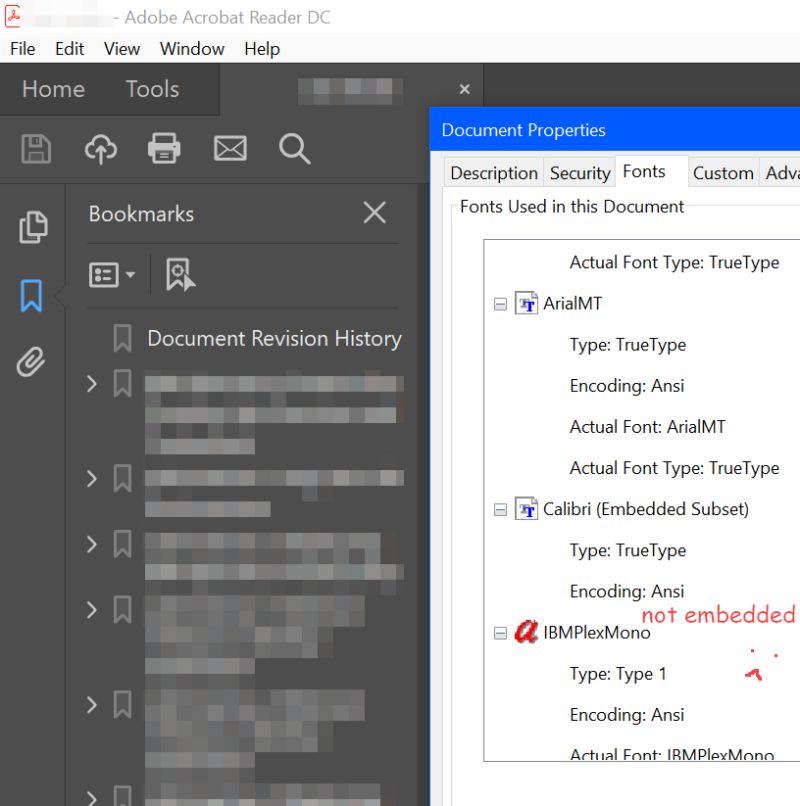Click the Search magnifying glass icon
Image resolution: width=800 pixels, height=806 pixels.
click(294, 148)
